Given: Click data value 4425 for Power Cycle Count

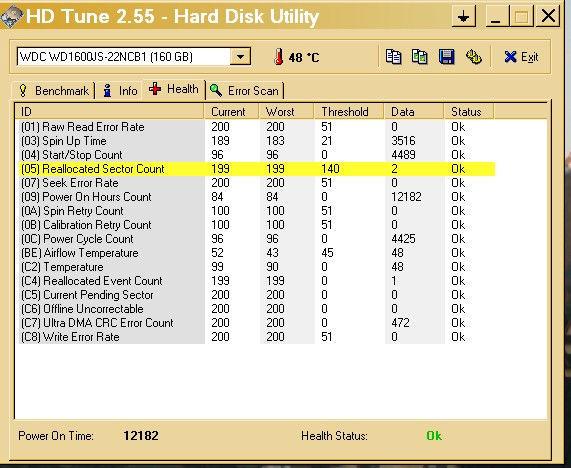Looking at the screenshot, I should tap(403, 239).
